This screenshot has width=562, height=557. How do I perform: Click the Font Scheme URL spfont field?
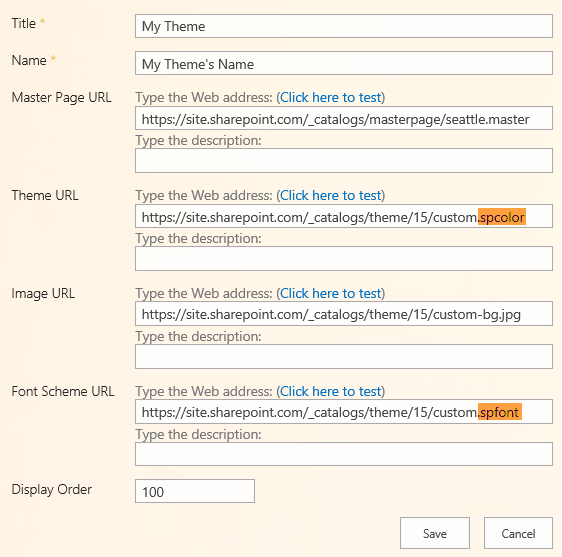coord(344,412)
